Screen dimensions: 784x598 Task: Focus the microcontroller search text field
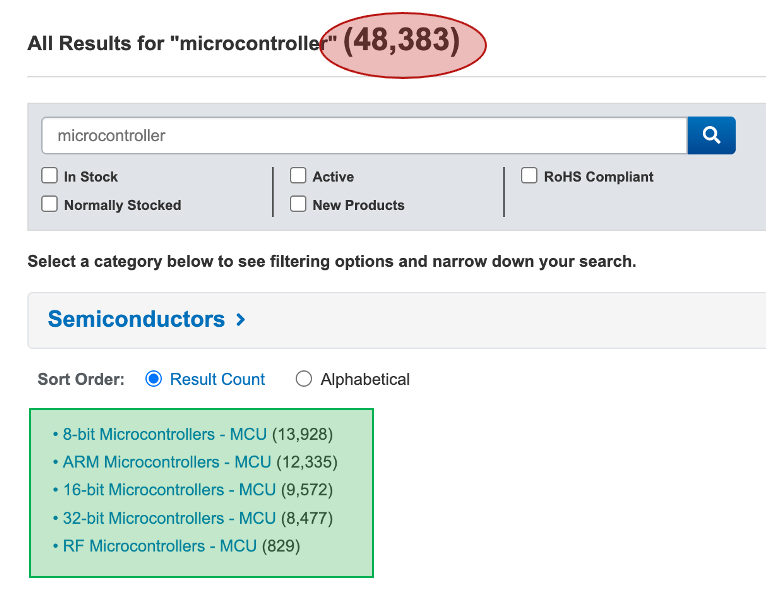pyautogui.click(x=364, y=135)
